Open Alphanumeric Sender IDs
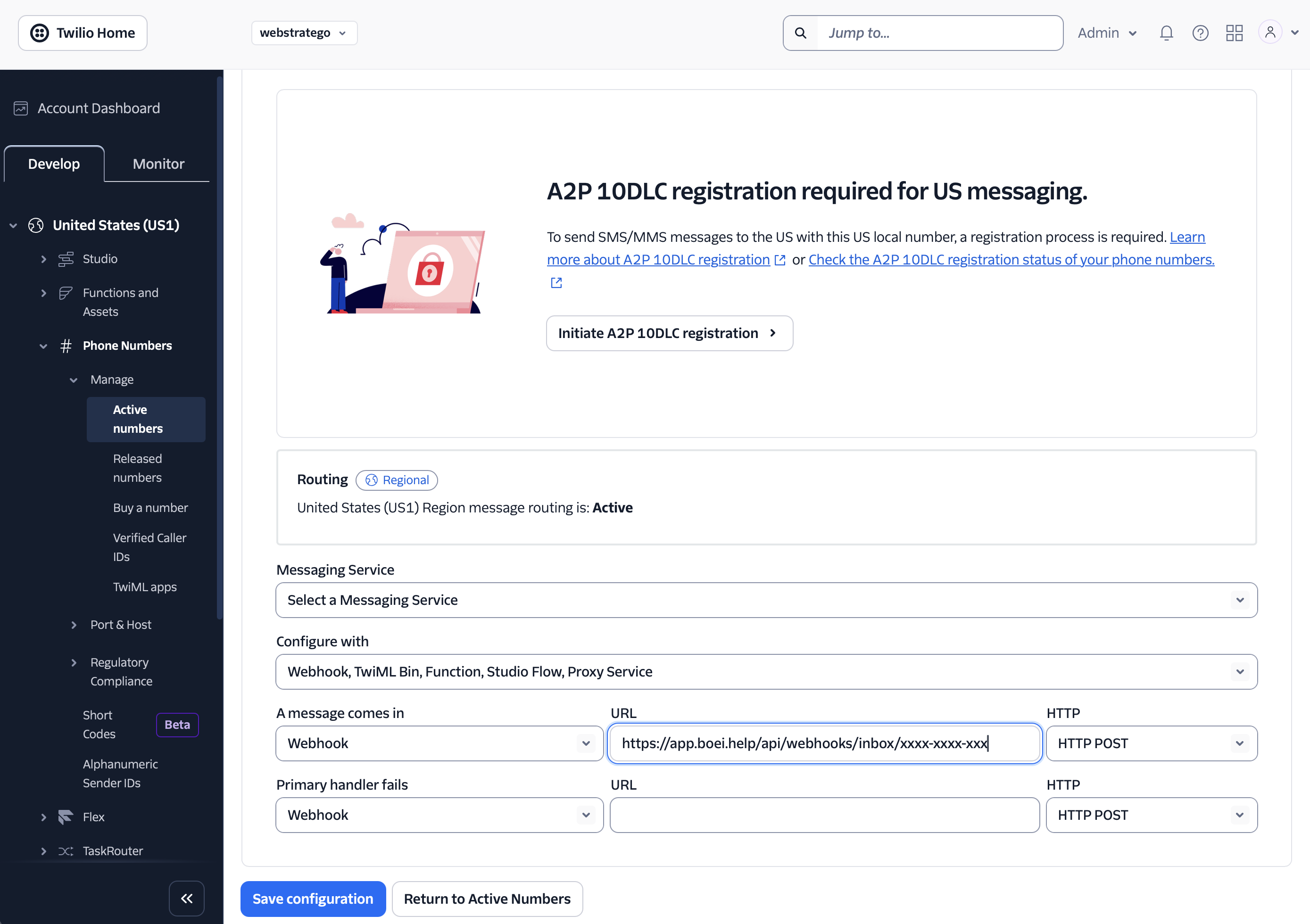Viewport: 1310px width, 924px height. click(120, 774)
